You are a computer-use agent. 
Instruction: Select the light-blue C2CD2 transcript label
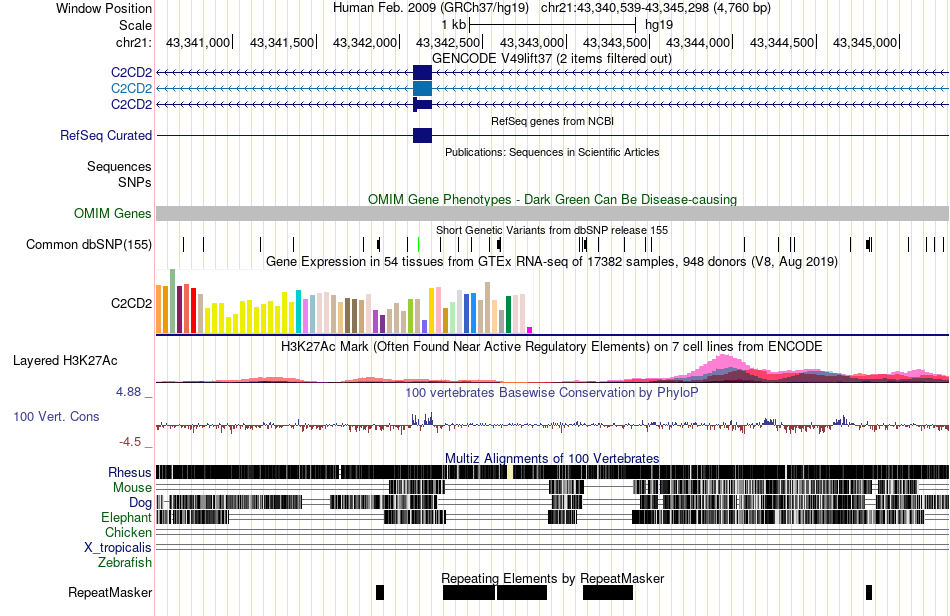[x=131, y=88]
